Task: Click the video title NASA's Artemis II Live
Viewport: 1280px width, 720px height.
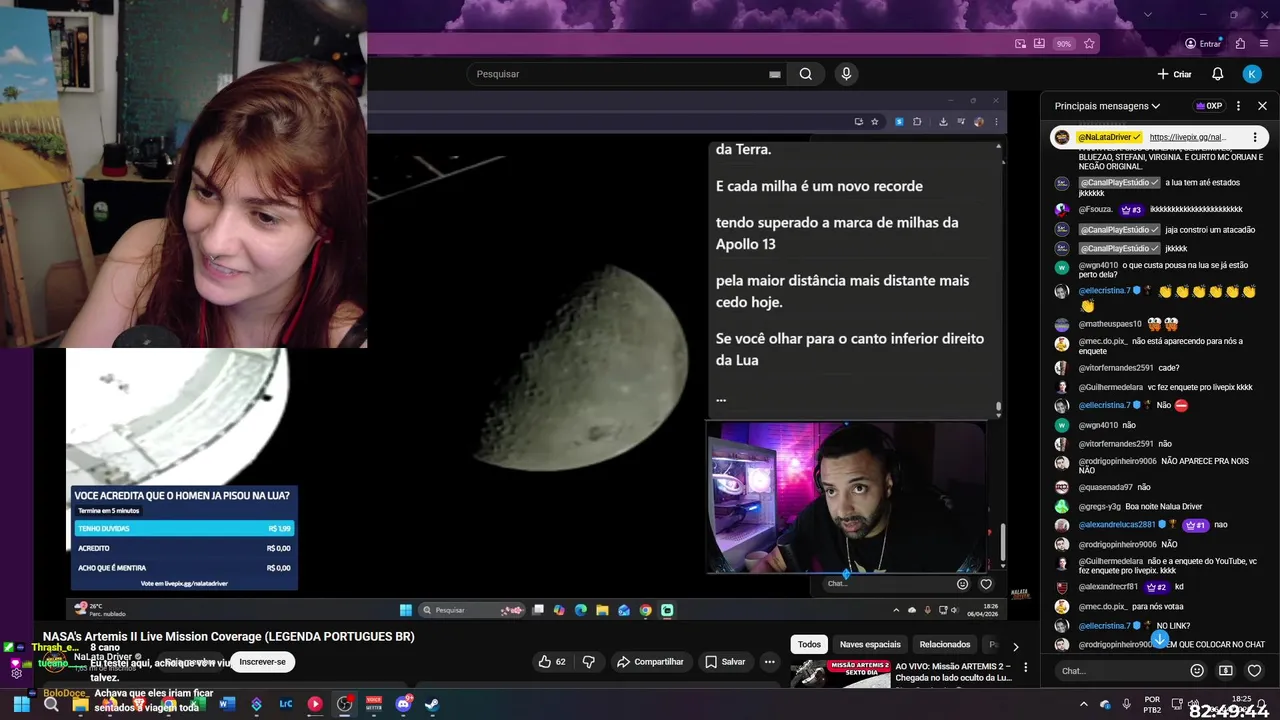Action: [229, 637]
